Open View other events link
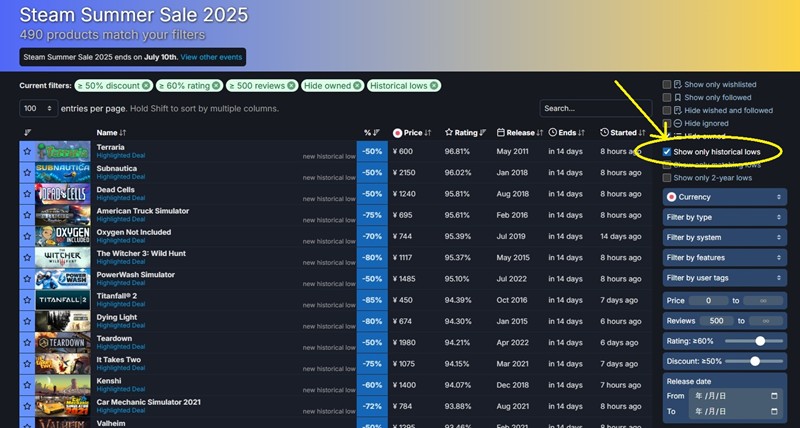This screenshot has height=428, width=800. tap(211, 57)
